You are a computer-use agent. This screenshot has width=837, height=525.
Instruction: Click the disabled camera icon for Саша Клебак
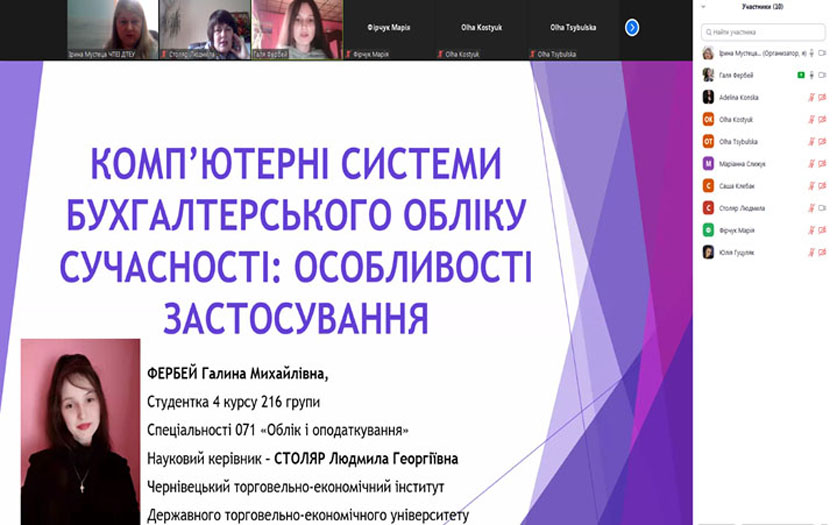[x=822, y=186]
